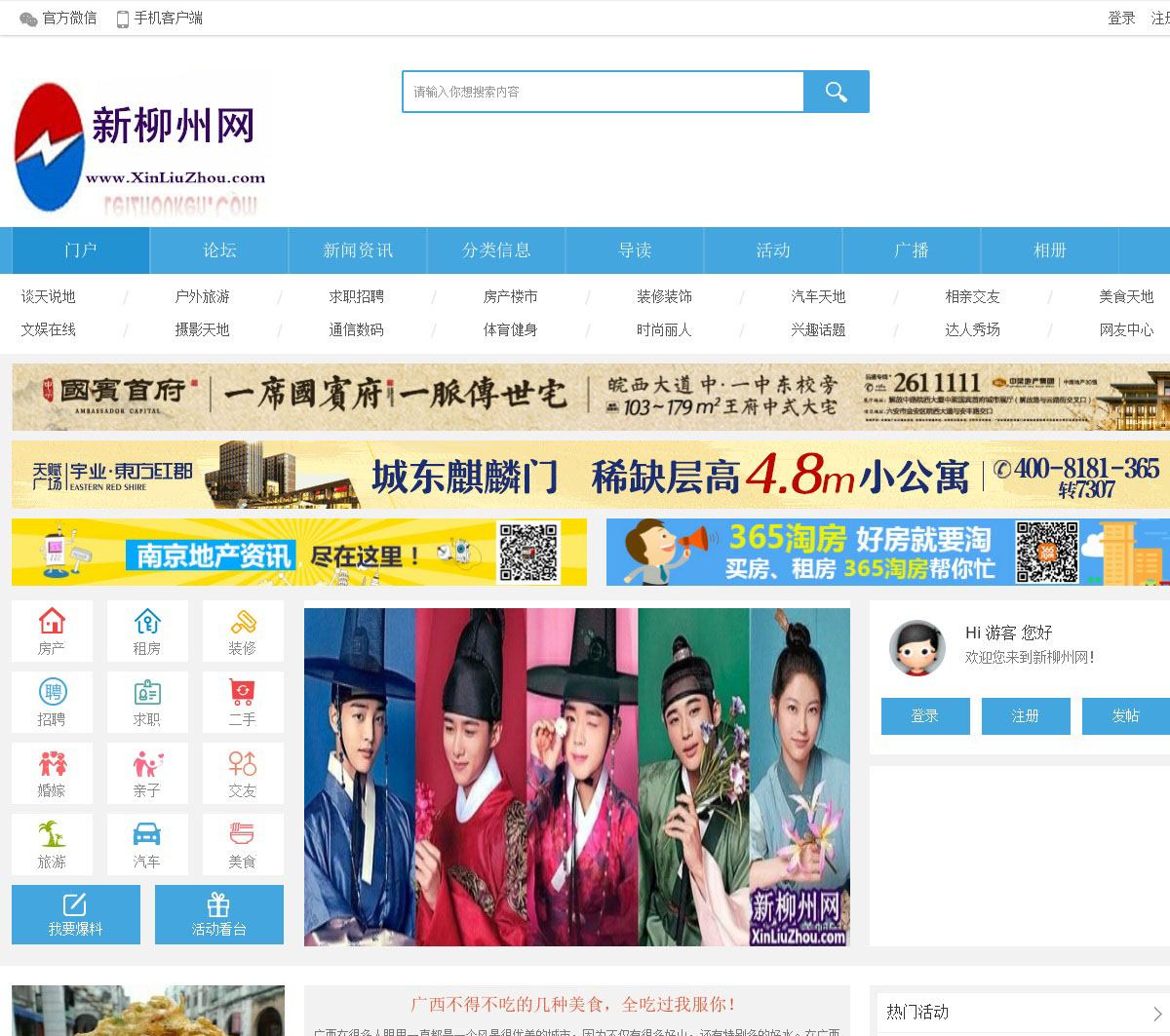Open the 达人秀场 forum link
Image resolution: width=1170 pixels, height=1036 pixels.
(973, 329)
